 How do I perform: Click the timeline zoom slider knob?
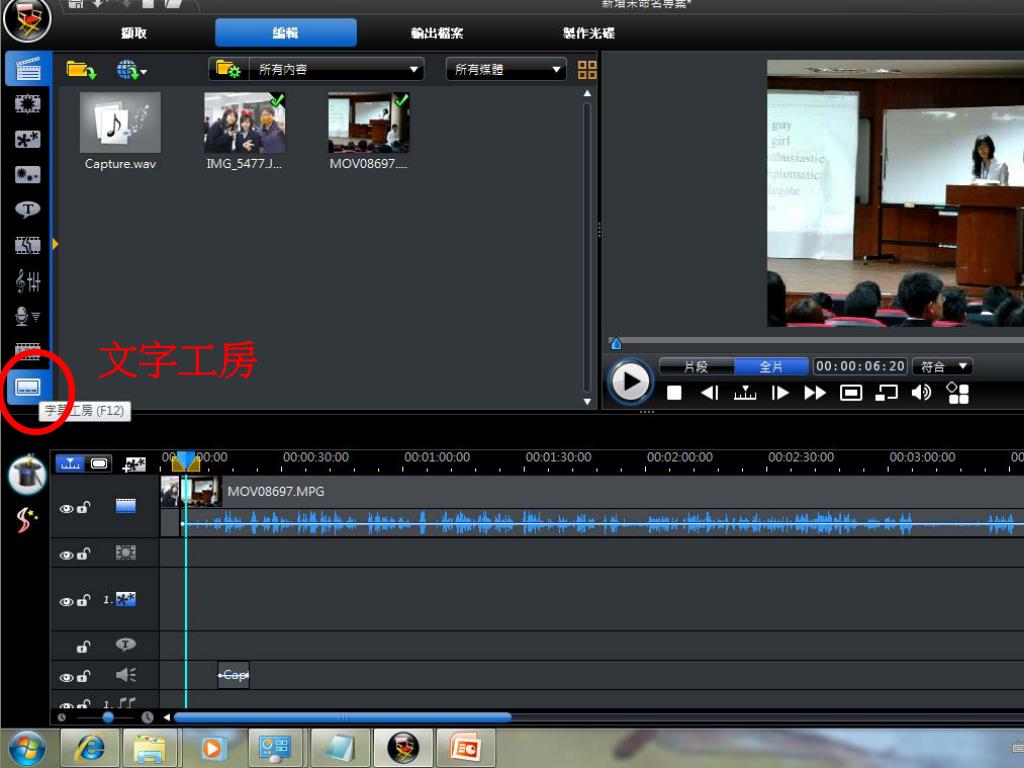coord(108,717)
